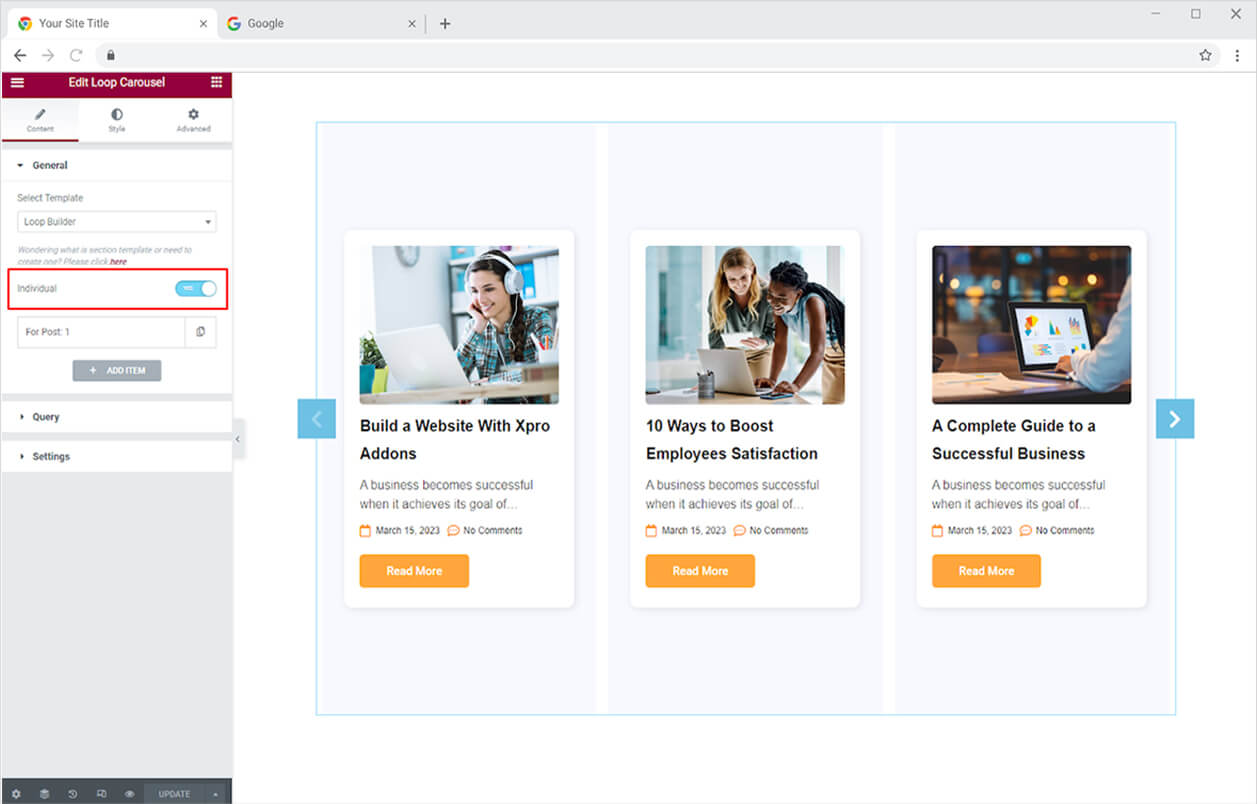
Task: Open the Navigator layers icon
Action: 44,794
